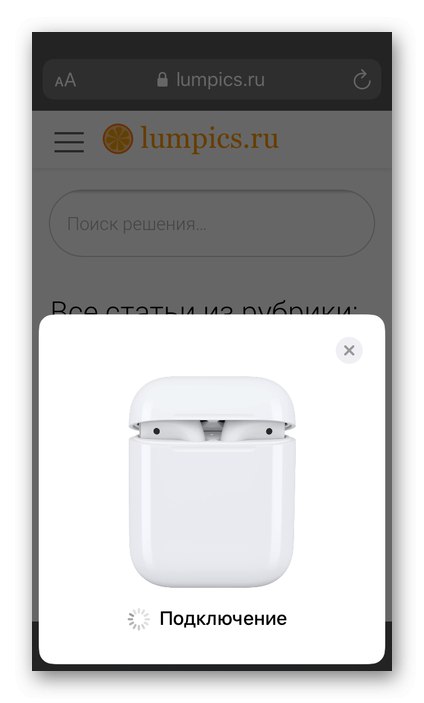The height and width of the screenshot is (703, 424).
Task: Reload the page with the refresh icon
Action: 362,80
